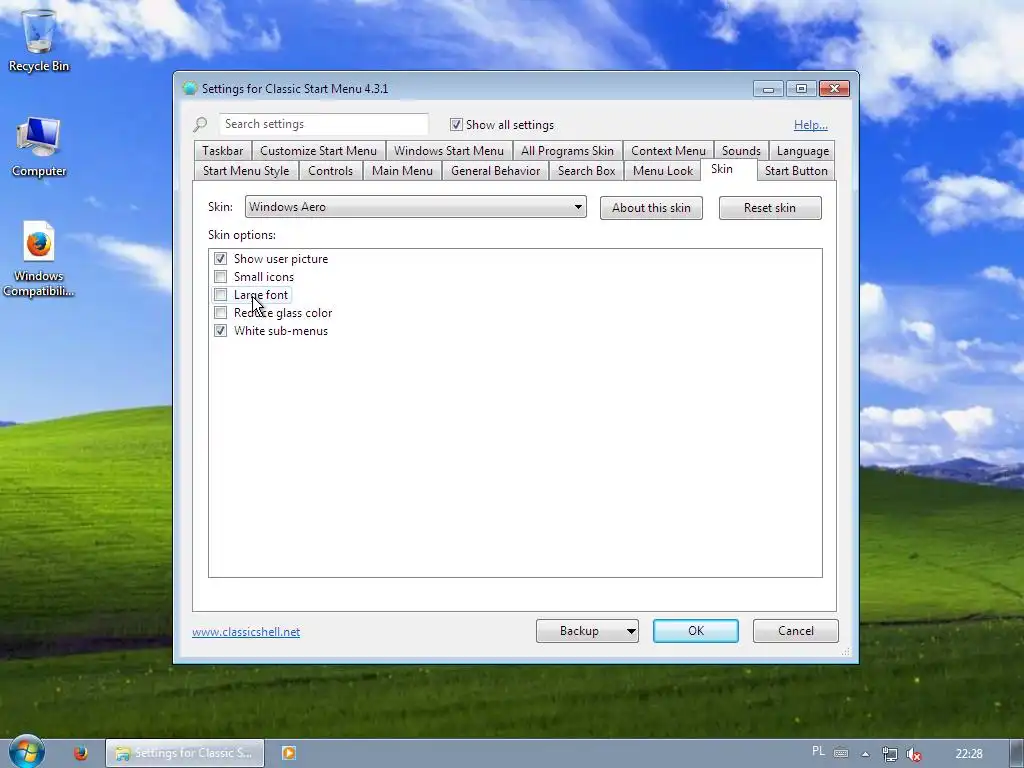Open the network tray icon
Image resolution: width=1024 pixels, height=768 pixels.
click(889, 754)
